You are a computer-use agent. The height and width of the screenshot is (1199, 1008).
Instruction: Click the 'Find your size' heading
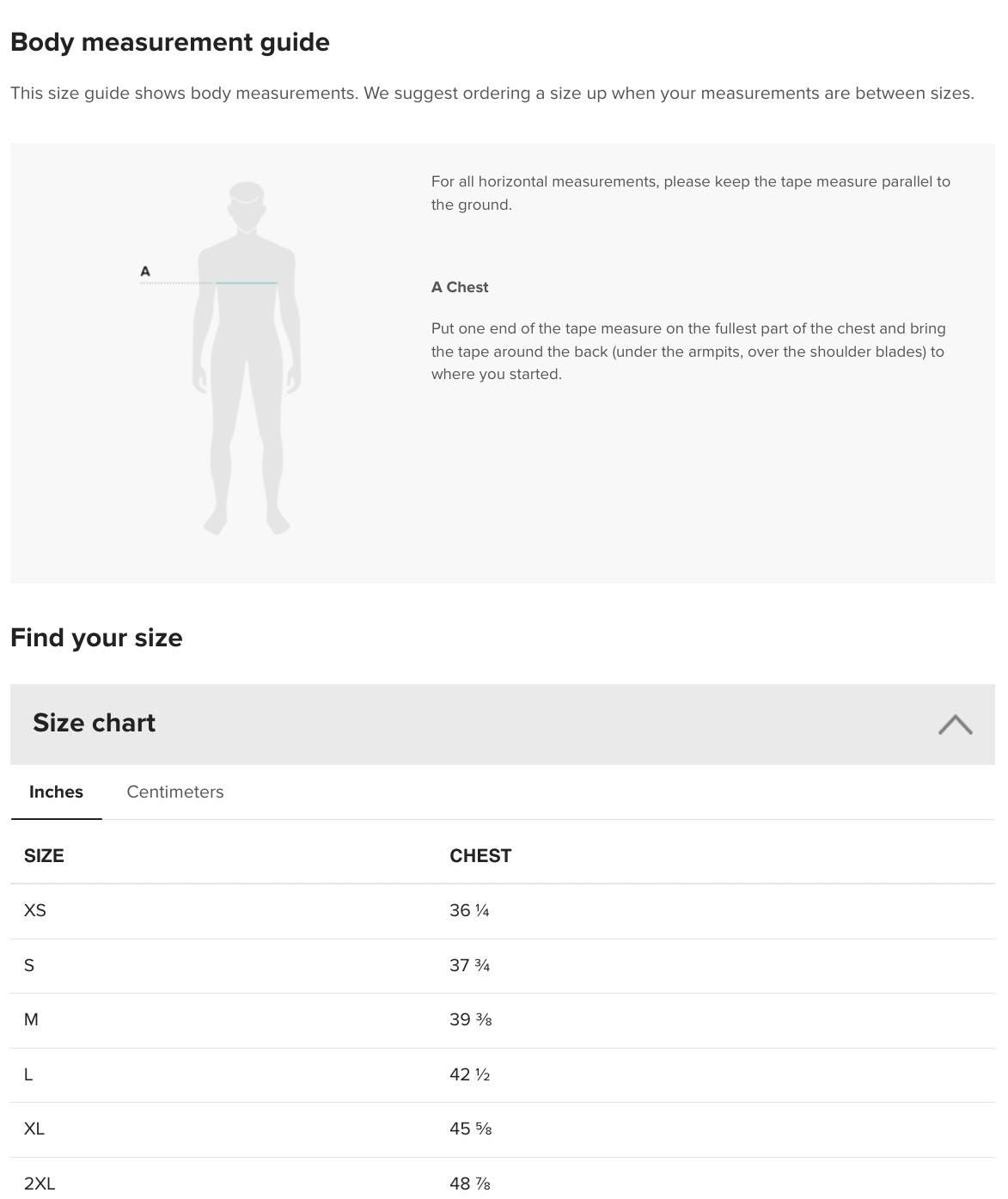tap(96, 638)
